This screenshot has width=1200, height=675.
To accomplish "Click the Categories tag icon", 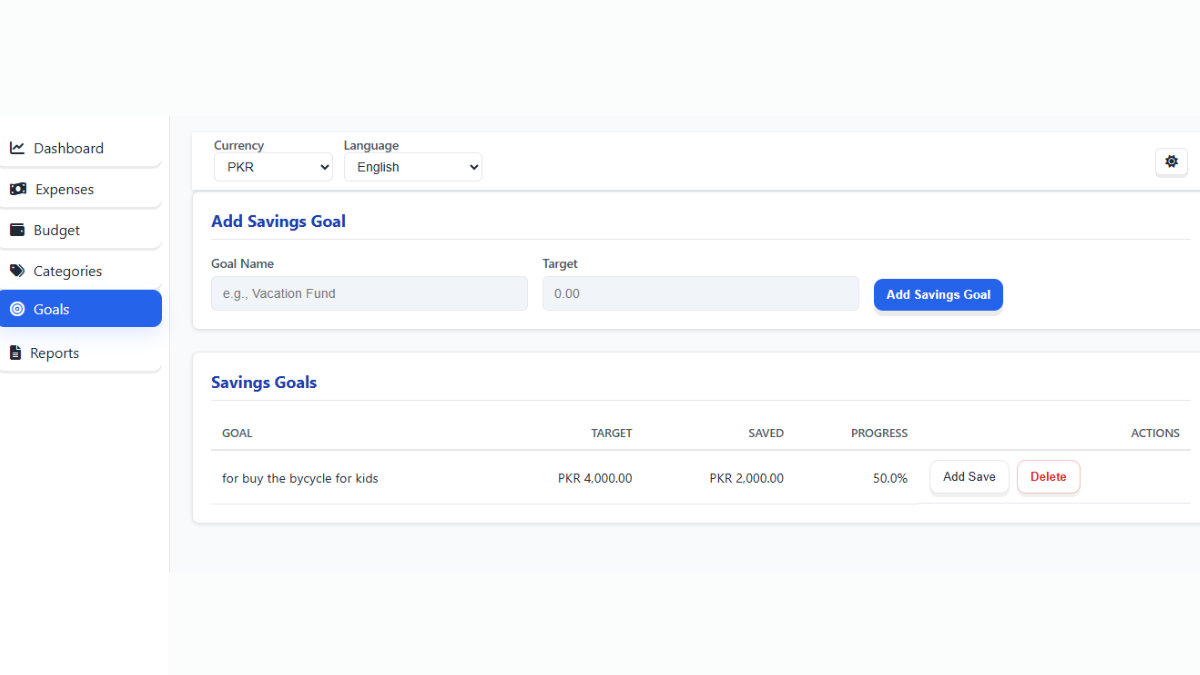I will click(x=18, y=270).
